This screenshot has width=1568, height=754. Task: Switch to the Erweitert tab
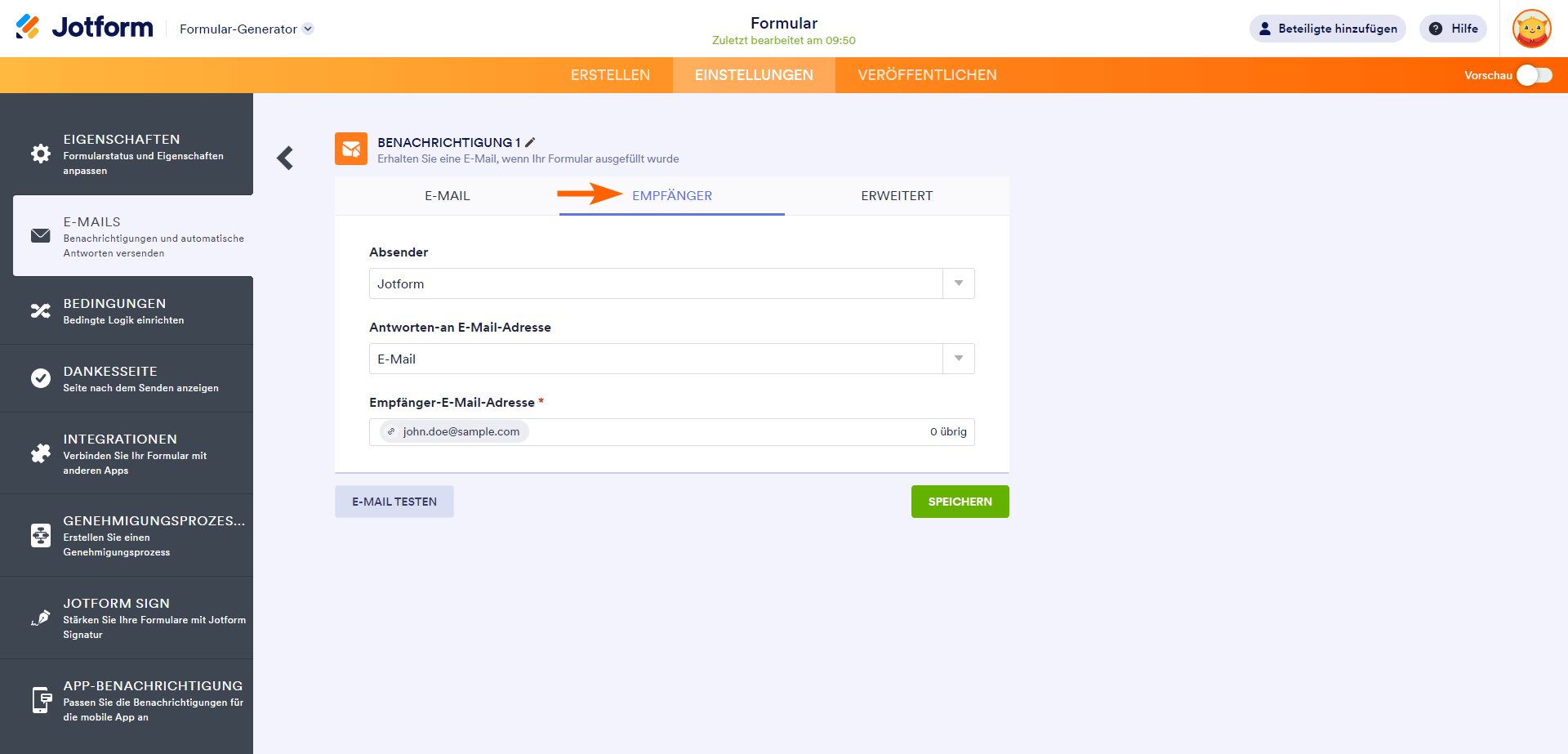pyautogui.click(x=897, y=196)
